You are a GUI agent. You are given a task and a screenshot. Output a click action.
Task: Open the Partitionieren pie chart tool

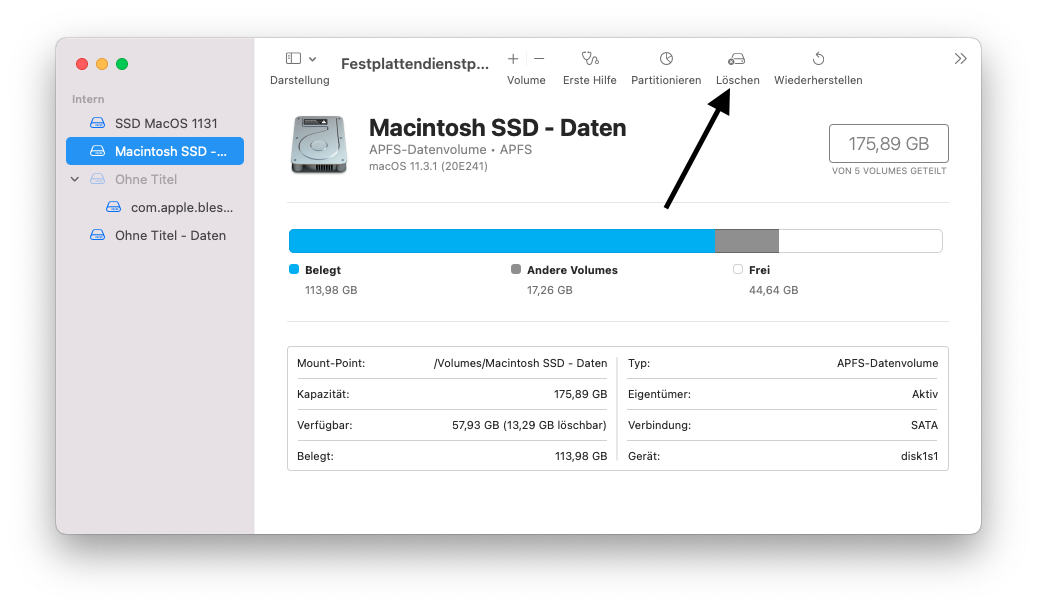click(666, 59)
